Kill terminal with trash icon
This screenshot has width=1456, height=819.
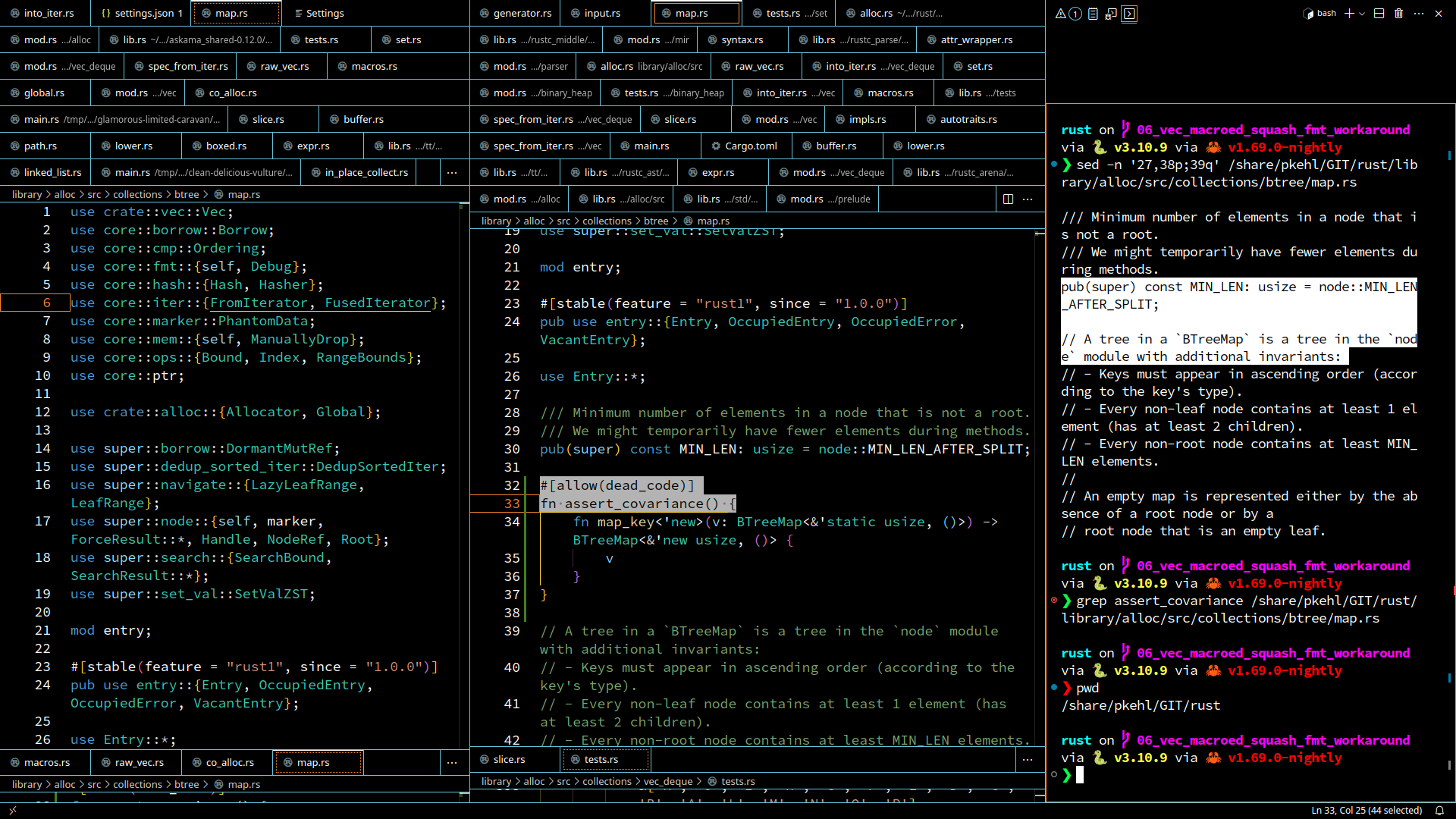[1399, 14]
